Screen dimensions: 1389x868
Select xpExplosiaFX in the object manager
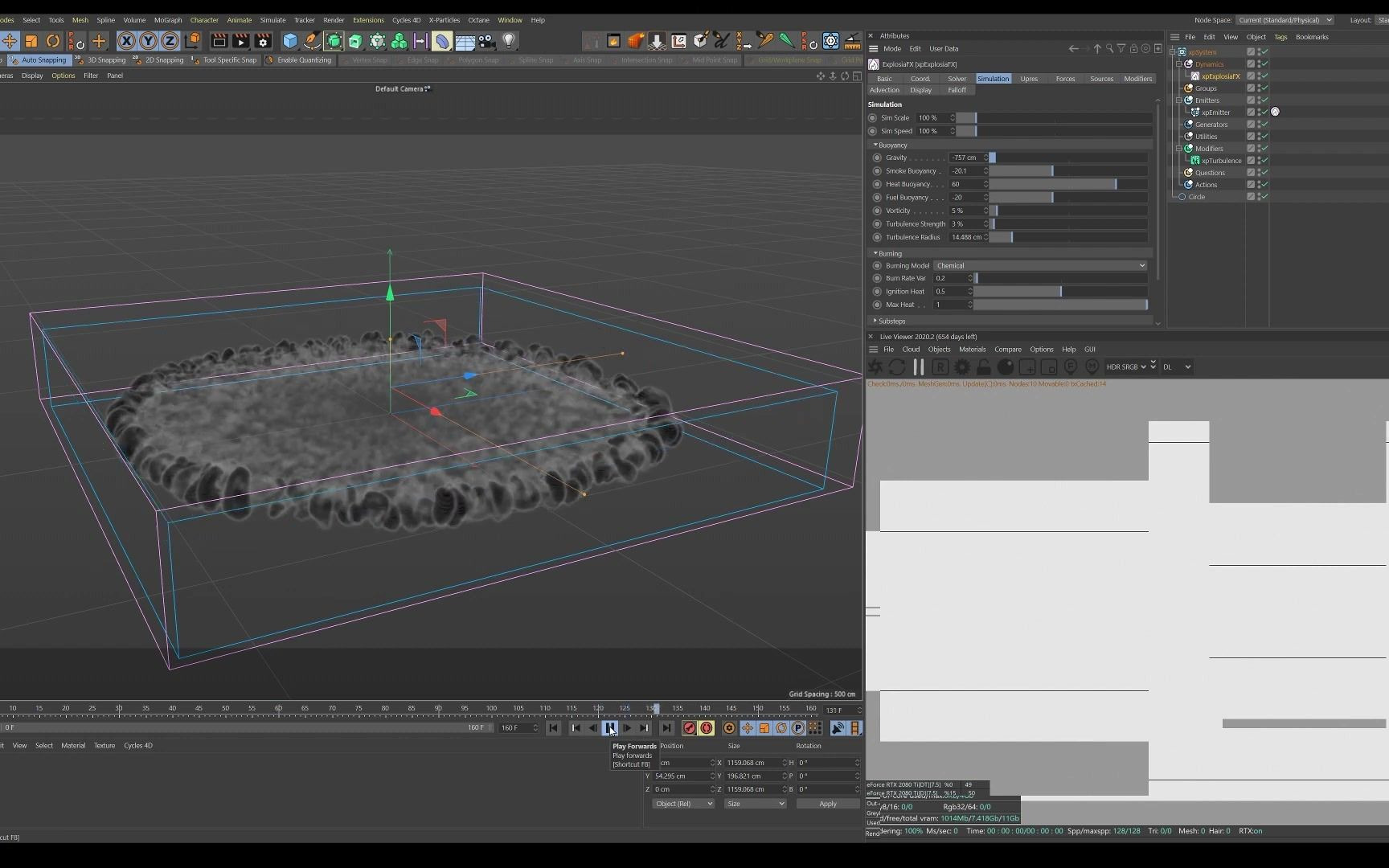tap(1220, 76)
